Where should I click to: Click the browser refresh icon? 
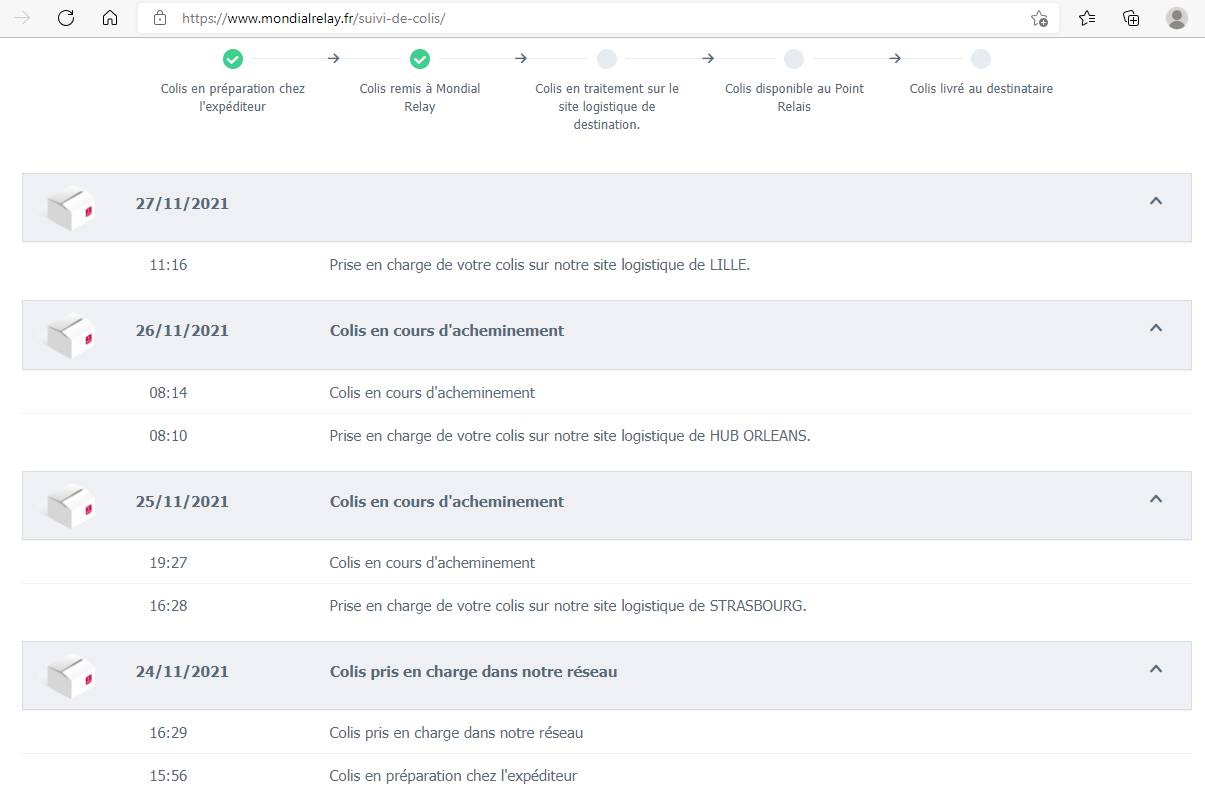tap(66, 18)
